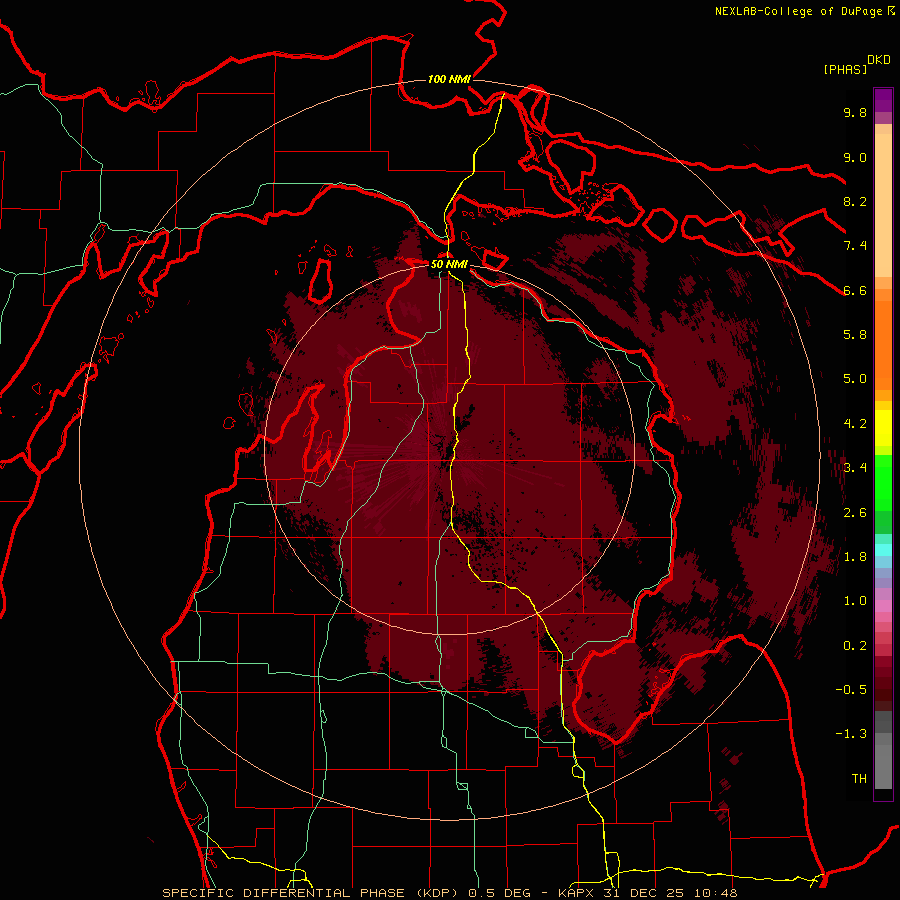Click the 7.4 value on color scale
Screen dimensions: 900x900
pyautogui.click(x=855, y=246)
